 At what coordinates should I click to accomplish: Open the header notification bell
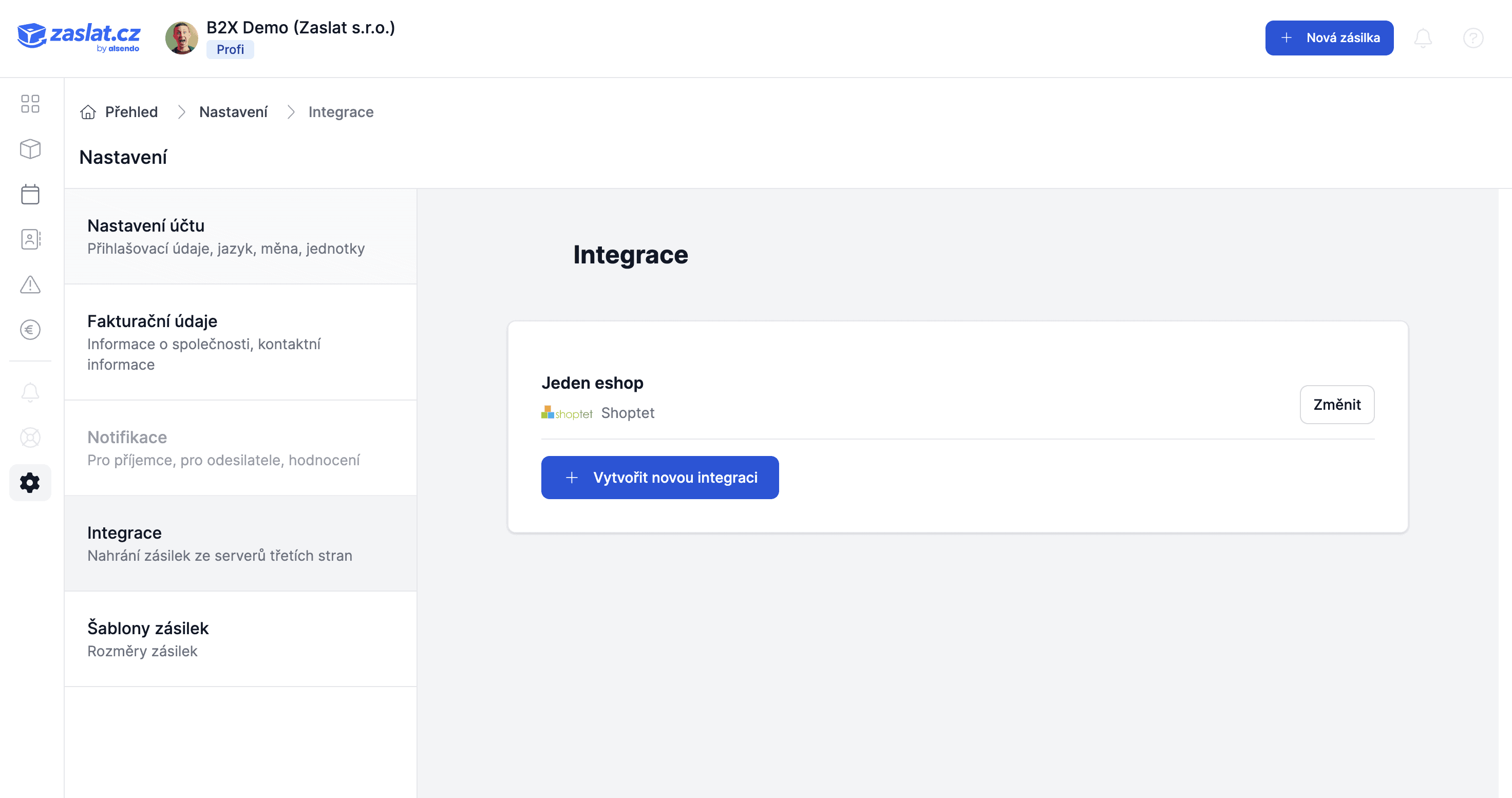1423,38
